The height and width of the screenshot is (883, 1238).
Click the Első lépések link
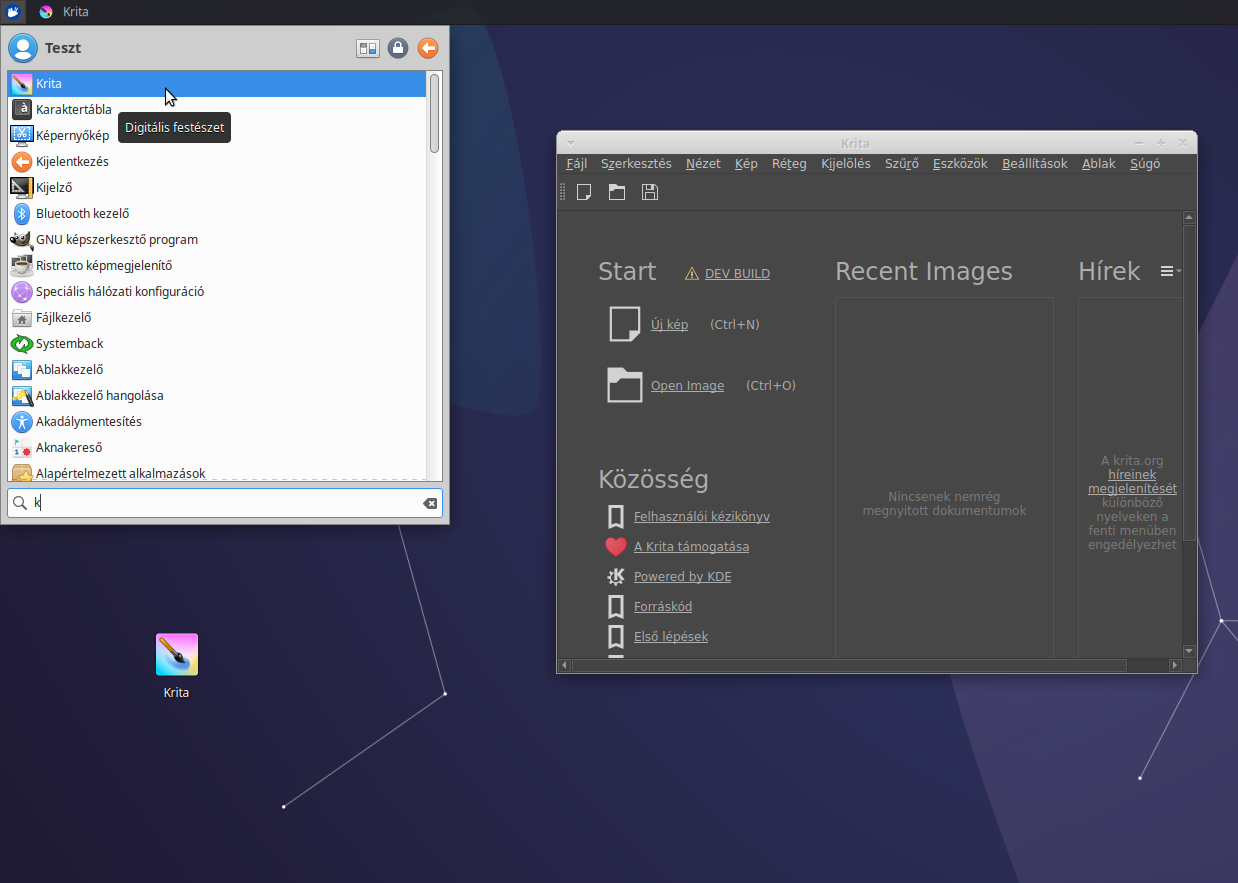tap(671, 637)
